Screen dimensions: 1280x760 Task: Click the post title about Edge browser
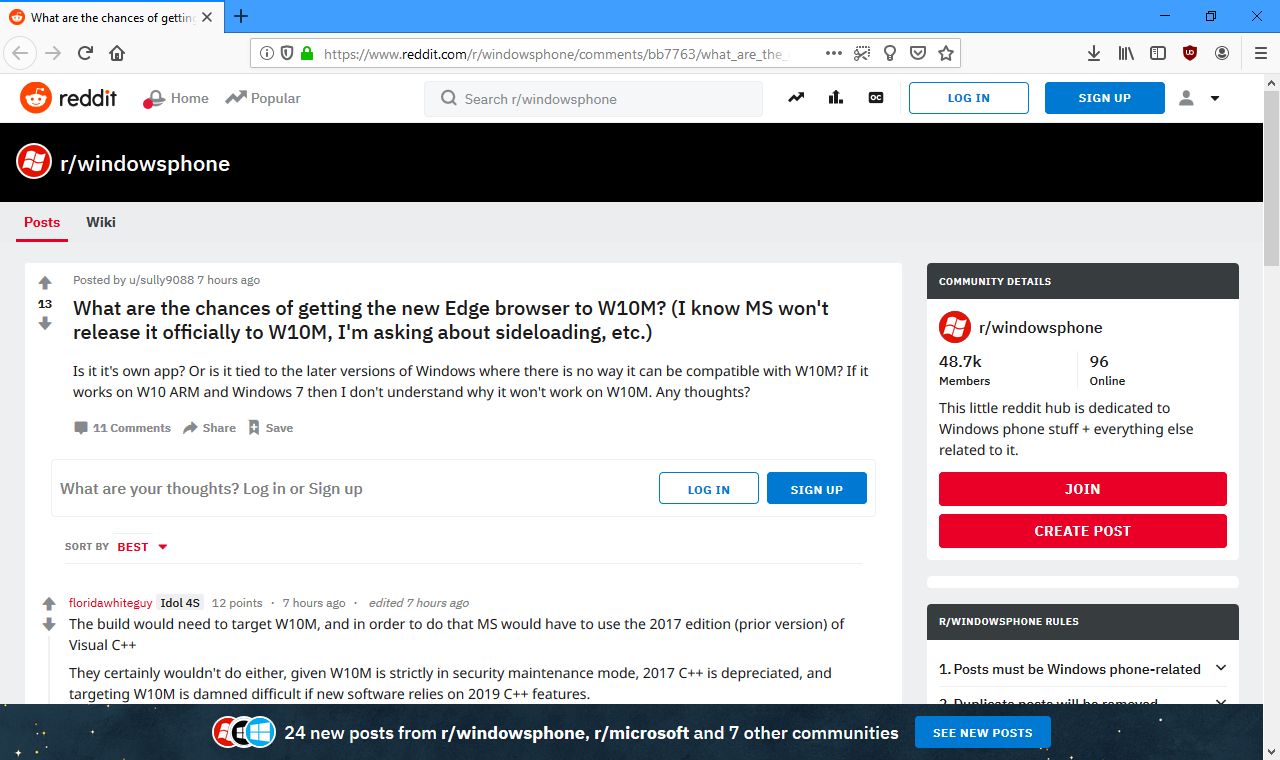(451, 320)
